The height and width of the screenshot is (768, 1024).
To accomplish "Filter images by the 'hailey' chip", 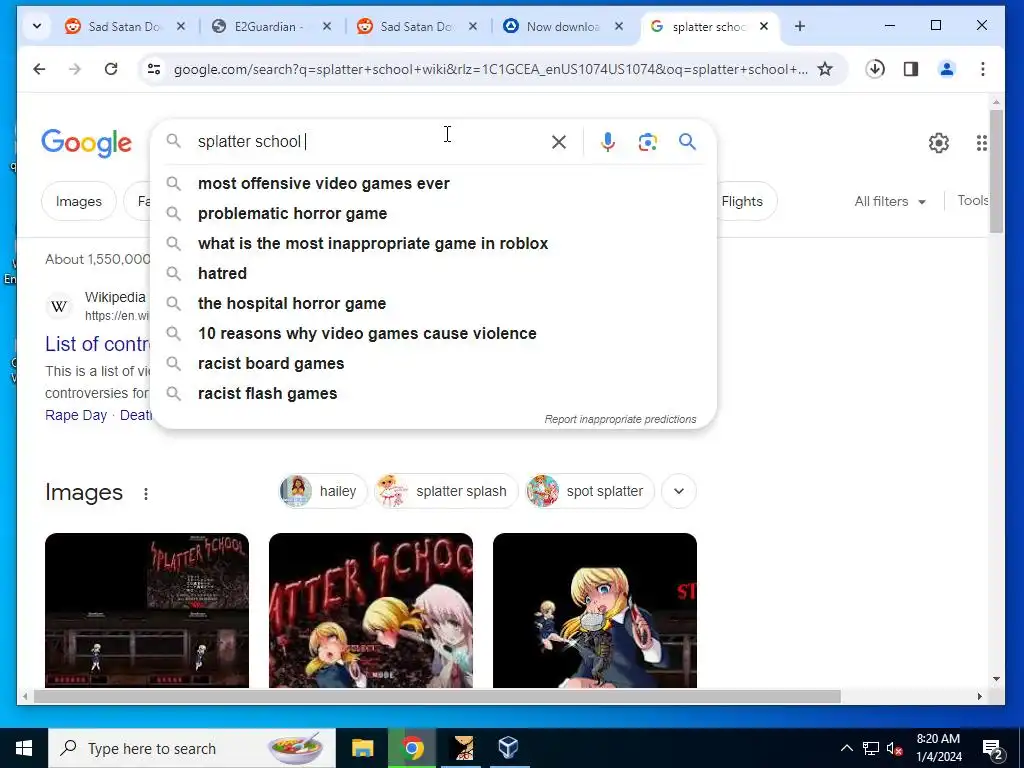I will (323, 491).
